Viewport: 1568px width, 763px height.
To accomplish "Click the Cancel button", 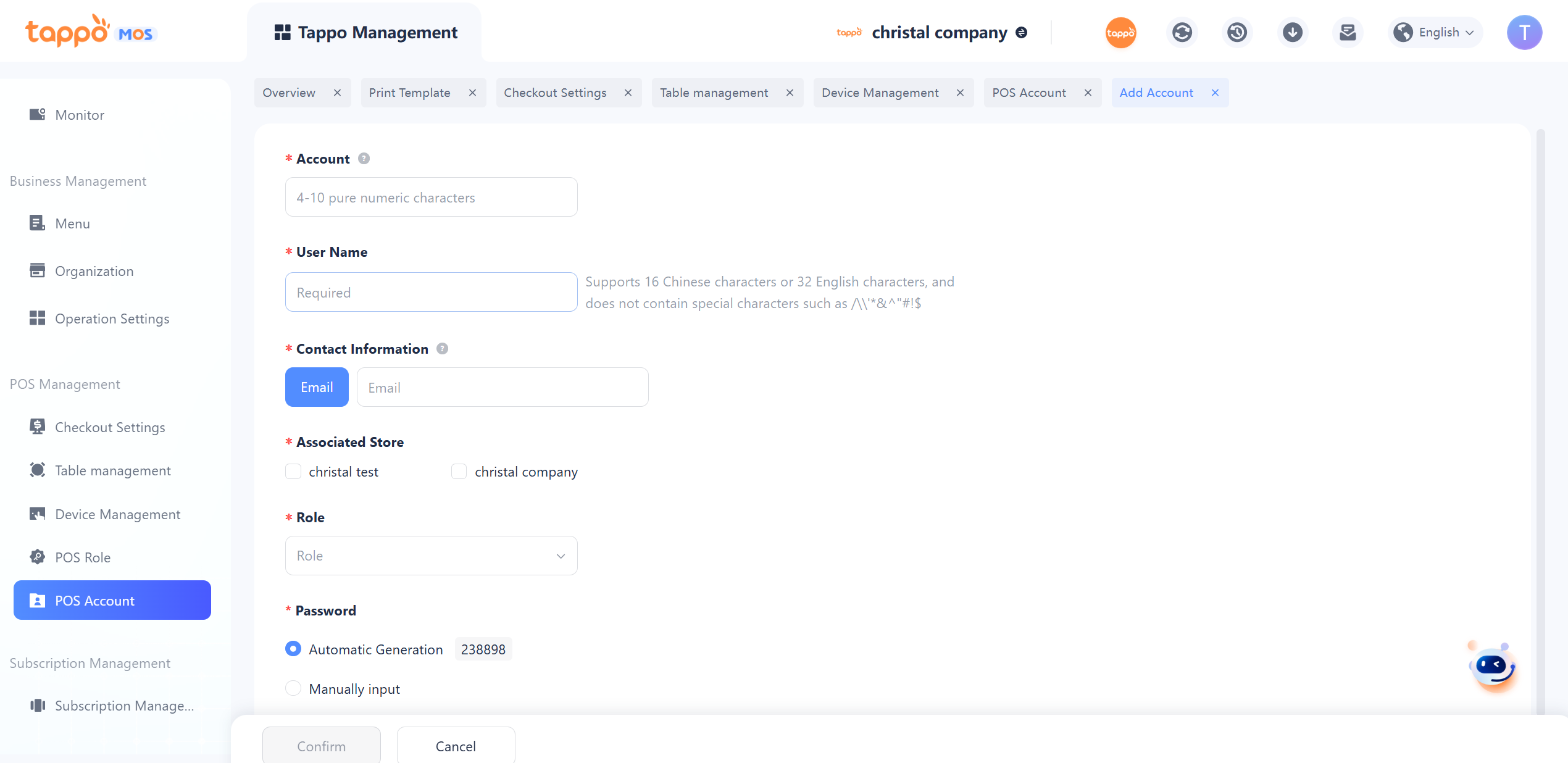I will pos(456,746).
